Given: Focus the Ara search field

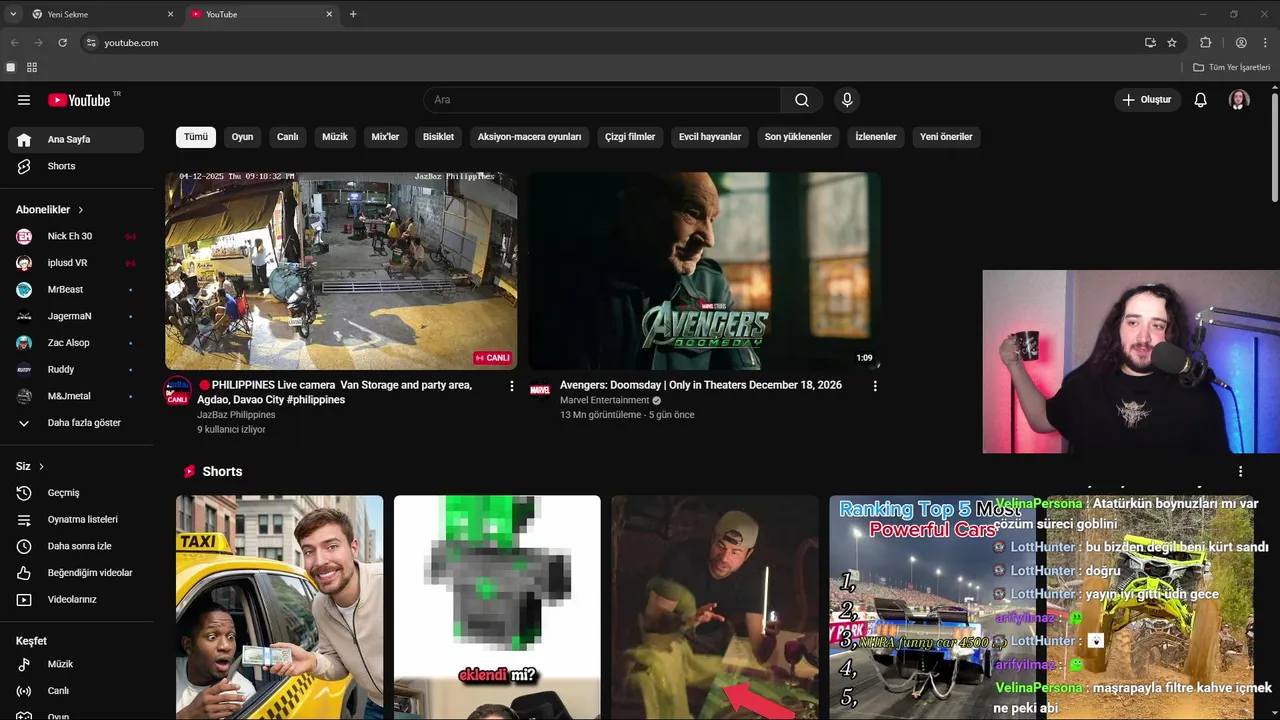Looking at the screenshot, I should (602, 100).
